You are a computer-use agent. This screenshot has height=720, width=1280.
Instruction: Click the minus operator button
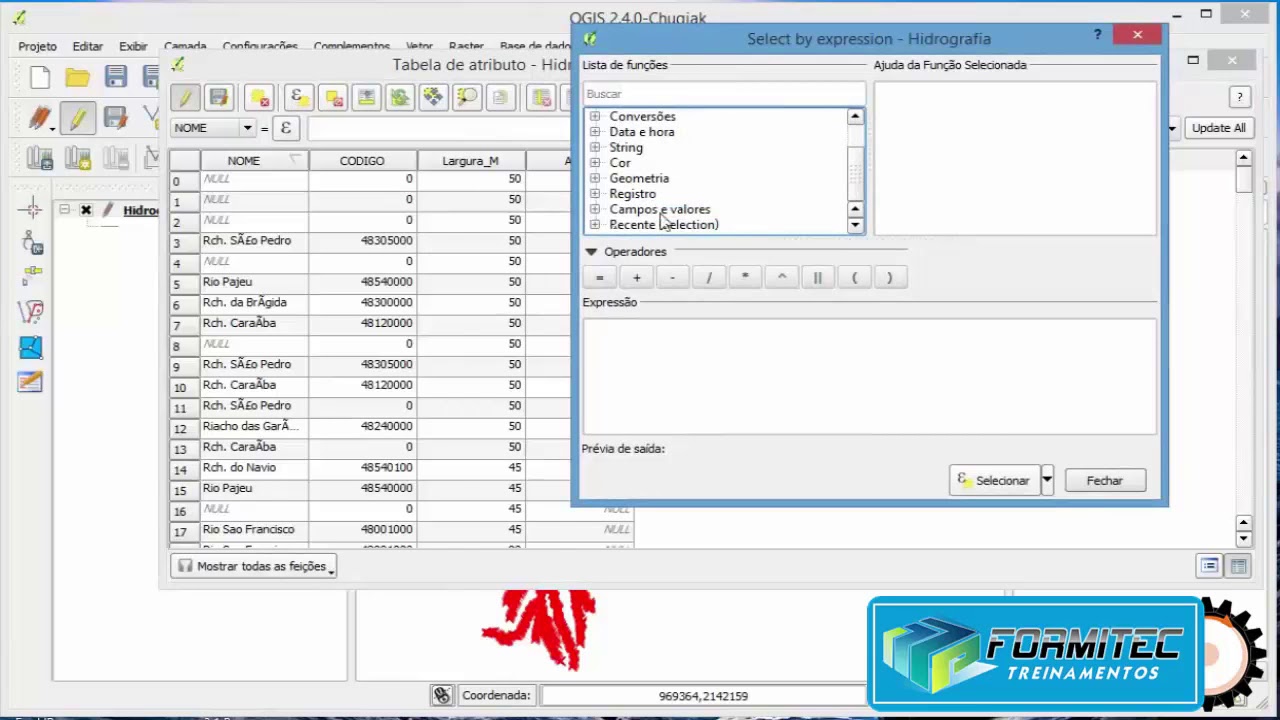tap(672, 278)
